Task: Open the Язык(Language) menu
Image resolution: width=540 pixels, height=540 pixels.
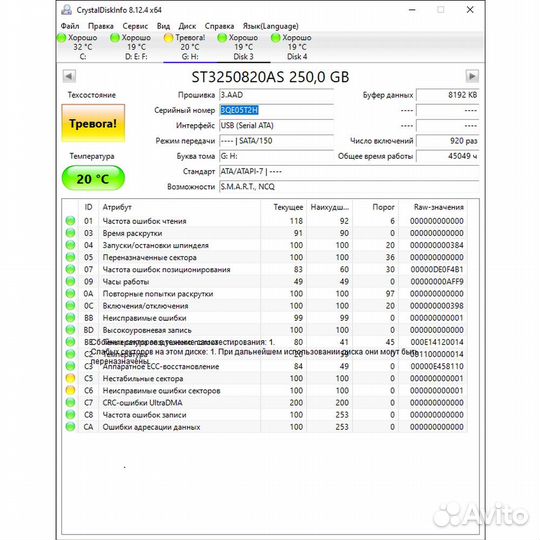Action: coord(270,26)
